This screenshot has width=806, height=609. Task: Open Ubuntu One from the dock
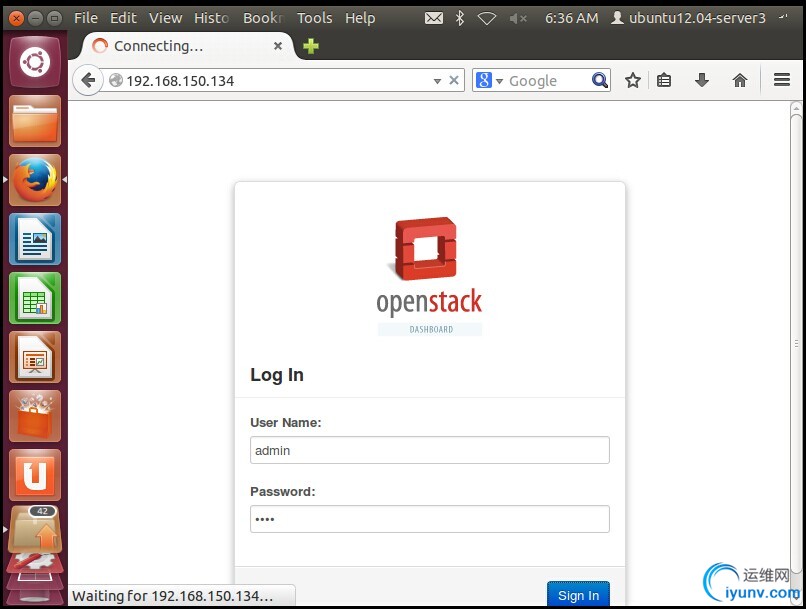[x=35, y=475]
